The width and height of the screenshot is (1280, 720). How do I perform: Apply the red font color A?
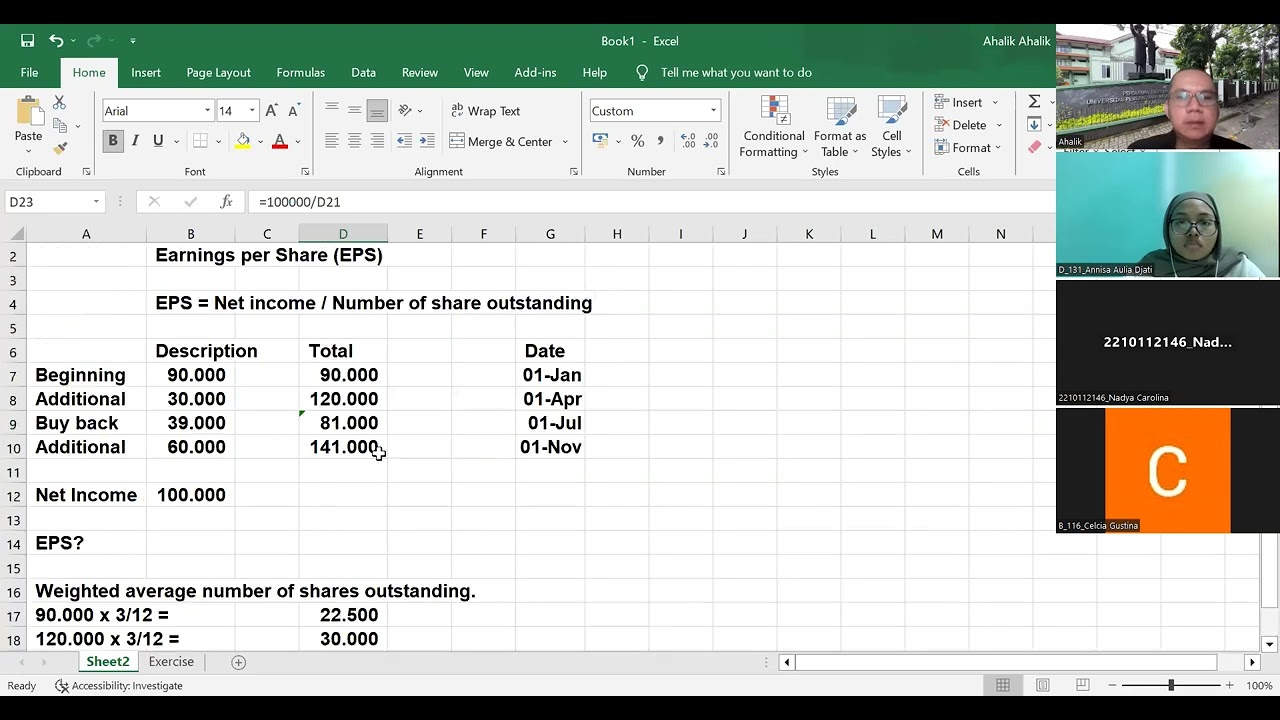click(x=280, y=141)
